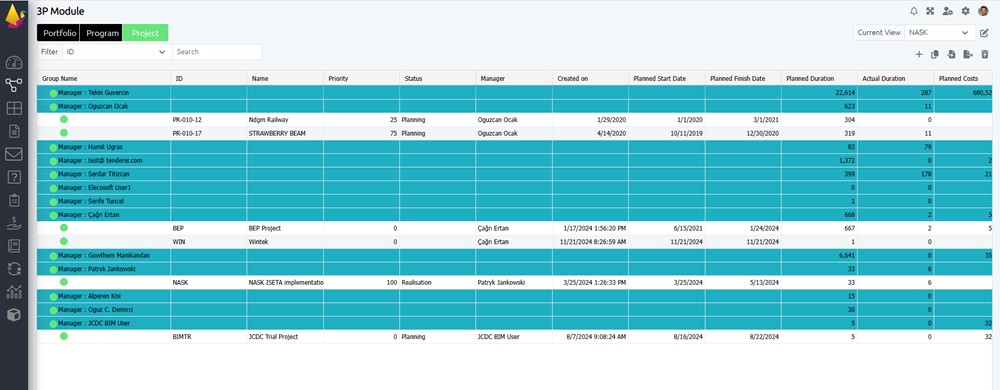1000x390 pixels.
Task: Click the copy project icon
Action: pos(935,54)
